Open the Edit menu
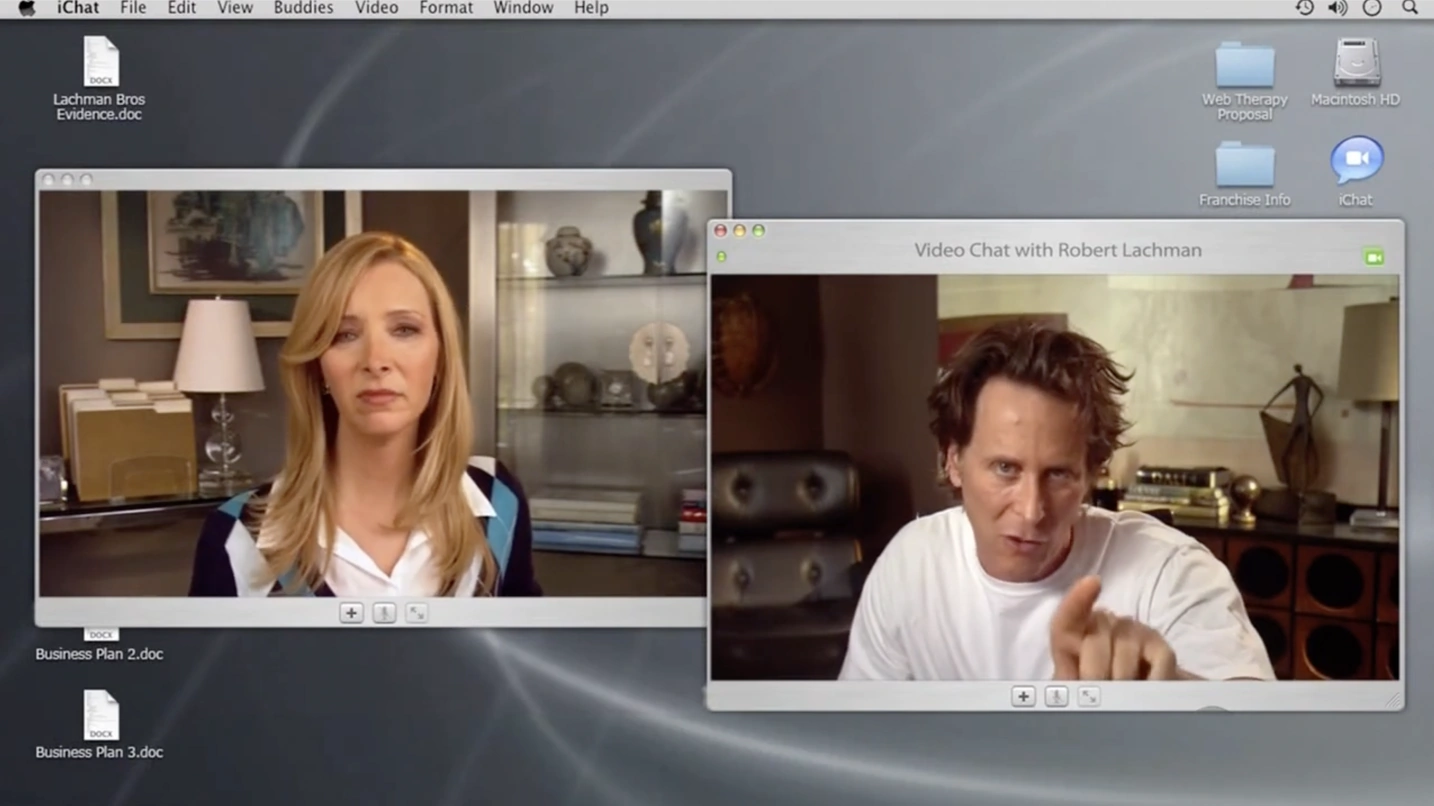The width and height of the screenshot is (1434, 806). [182, 8]
